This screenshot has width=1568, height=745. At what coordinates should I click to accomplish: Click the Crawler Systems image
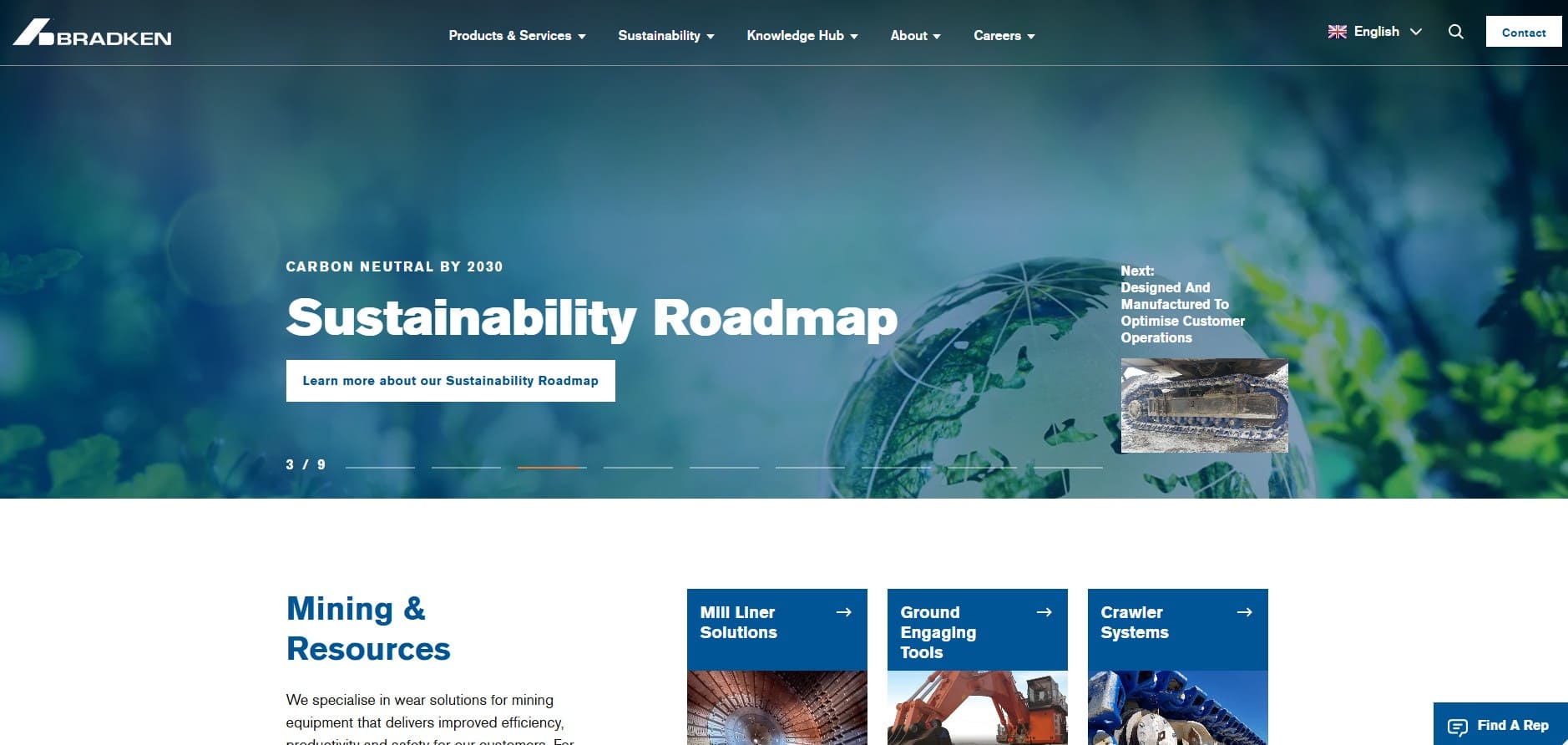pos(1178,707)
